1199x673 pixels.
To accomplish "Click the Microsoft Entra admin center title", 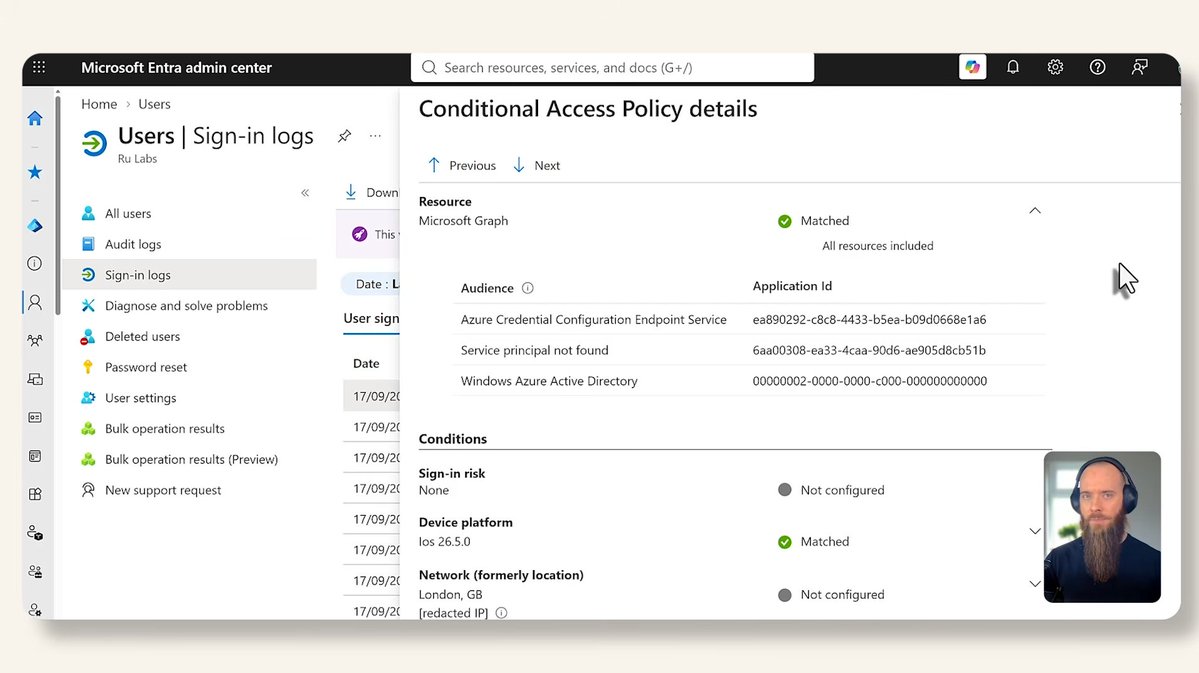I will [177, 67].
